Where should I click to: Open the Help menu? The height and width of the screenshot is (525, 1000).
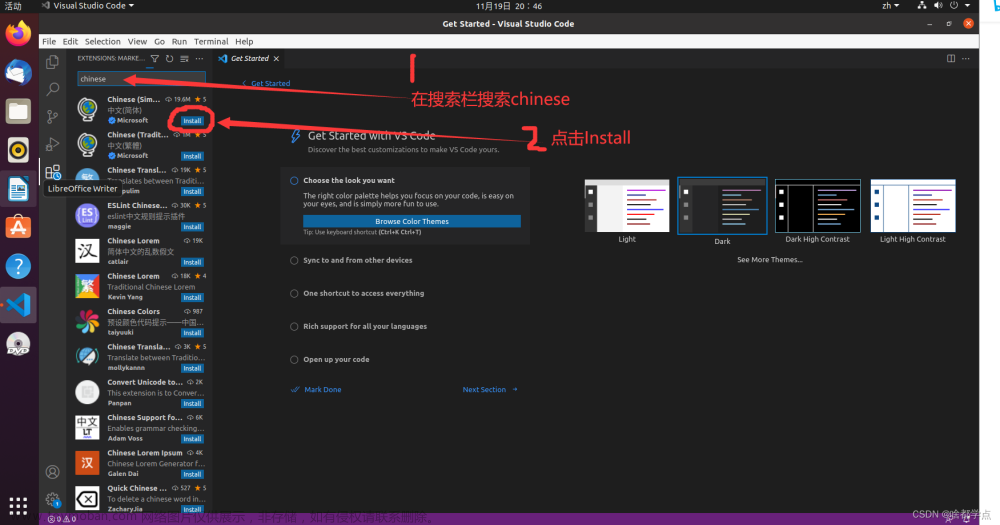[244, 41]
